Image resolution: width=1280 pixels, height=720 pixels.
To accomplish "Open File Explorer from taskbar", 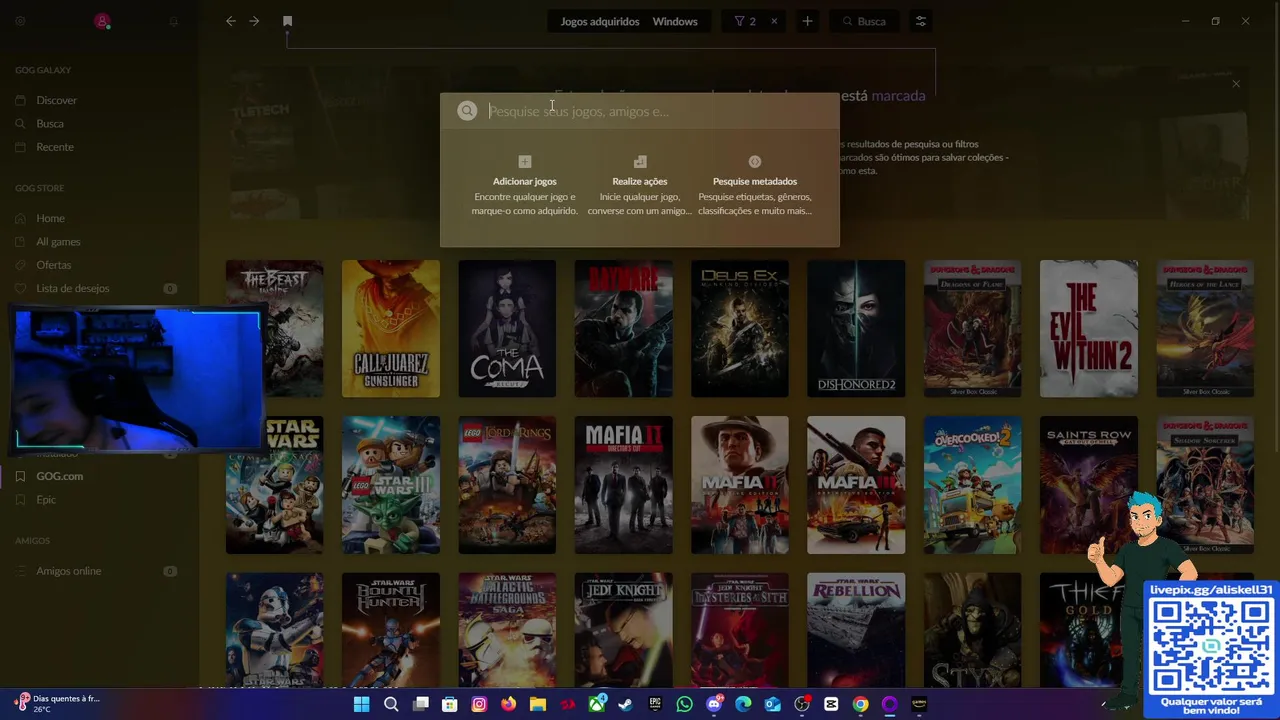I will coord(538,704).
